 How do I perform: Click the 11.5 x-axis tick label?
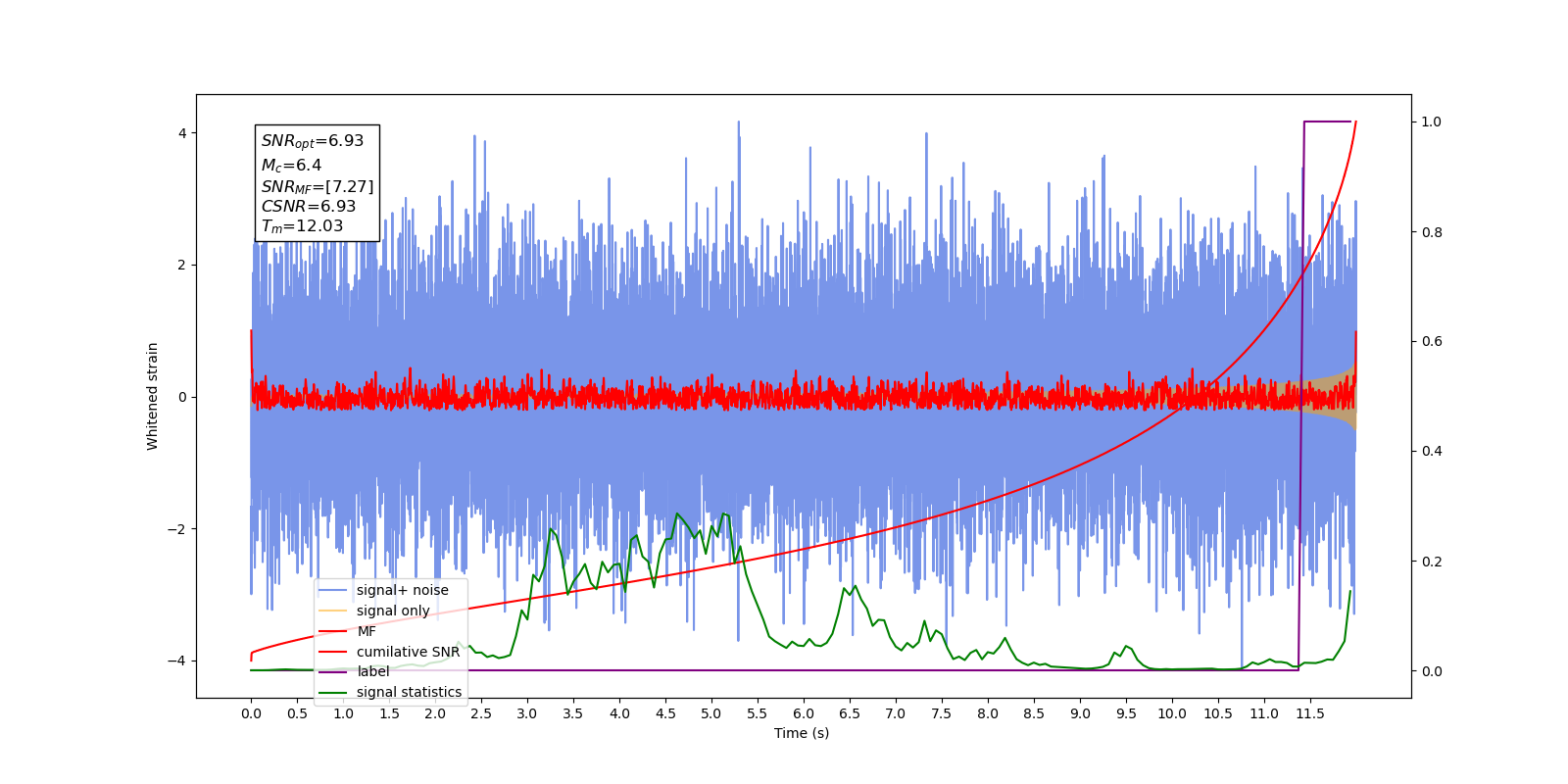click(x=1310, y=713)
